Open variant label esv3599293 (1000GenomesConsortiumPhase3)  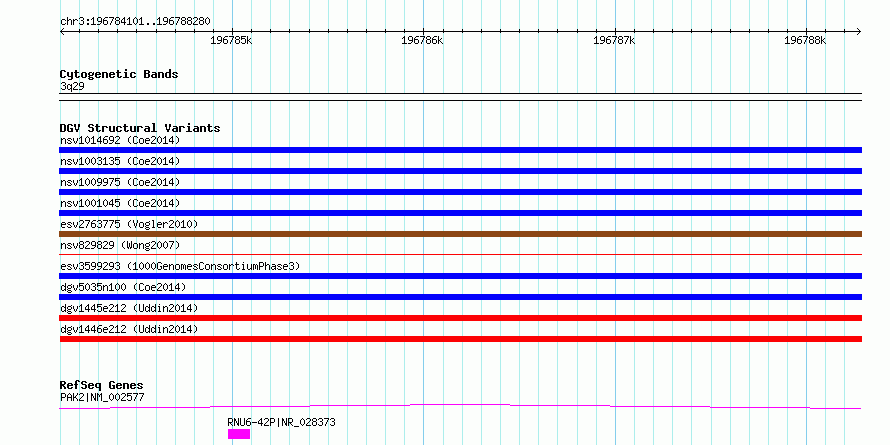click(x=180, y=266)
